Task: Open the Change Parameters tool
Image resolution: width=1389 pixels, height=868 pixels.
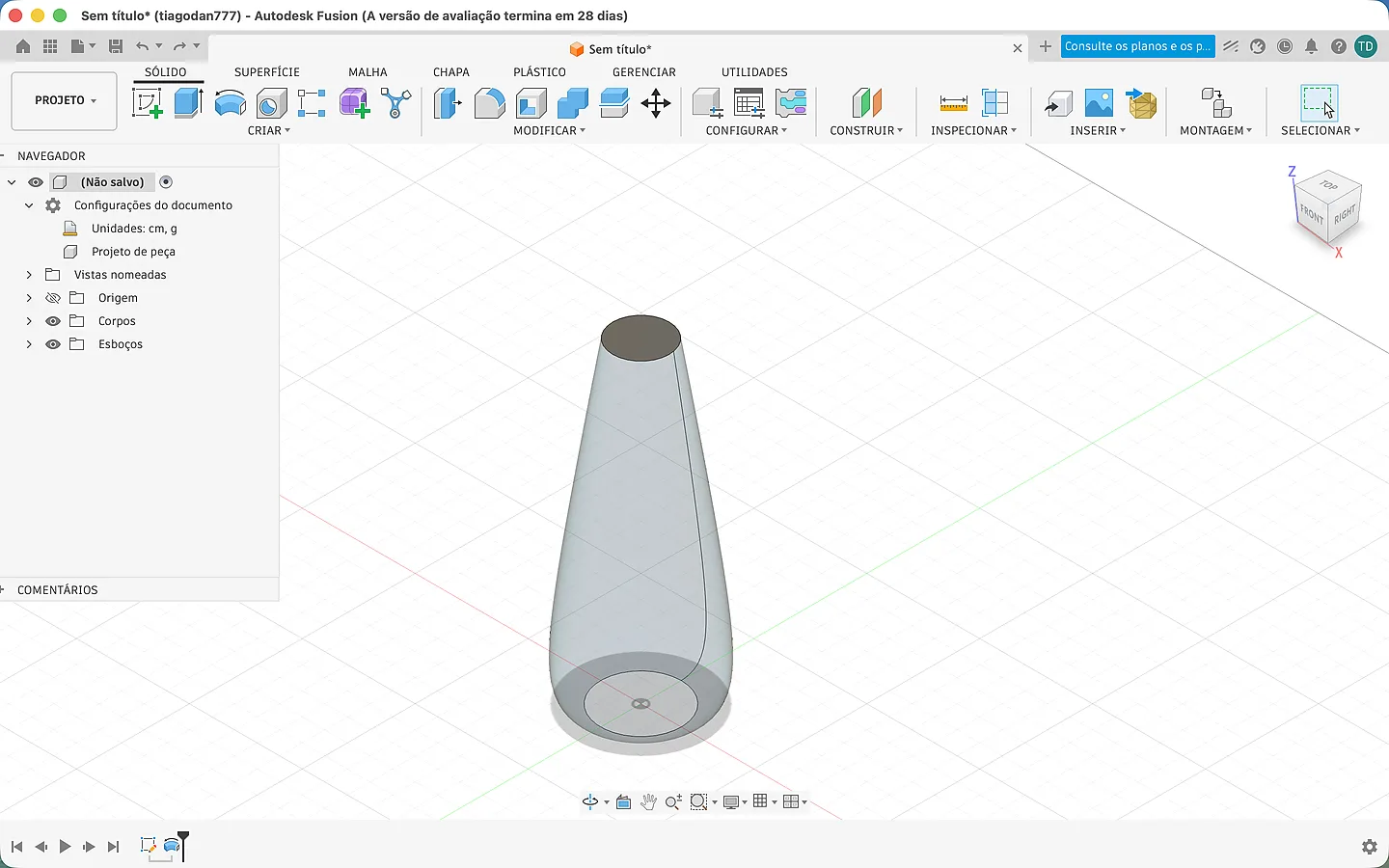Action: click(x=707, y=102)
